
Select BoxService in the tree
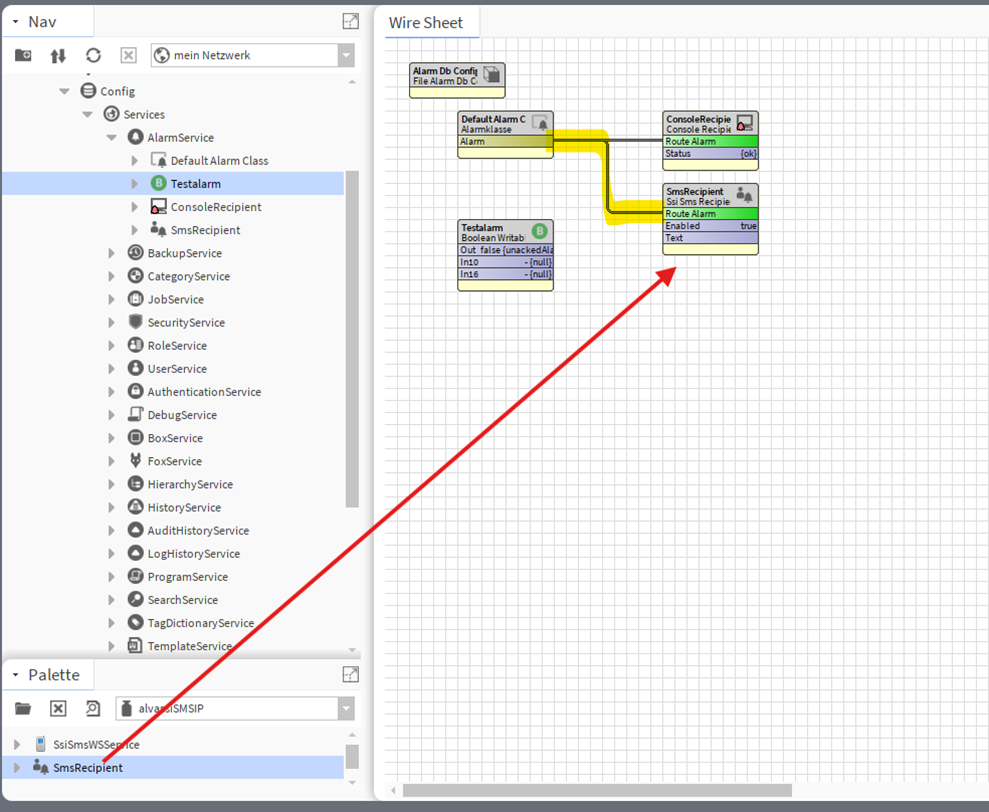tap(175, 437)
